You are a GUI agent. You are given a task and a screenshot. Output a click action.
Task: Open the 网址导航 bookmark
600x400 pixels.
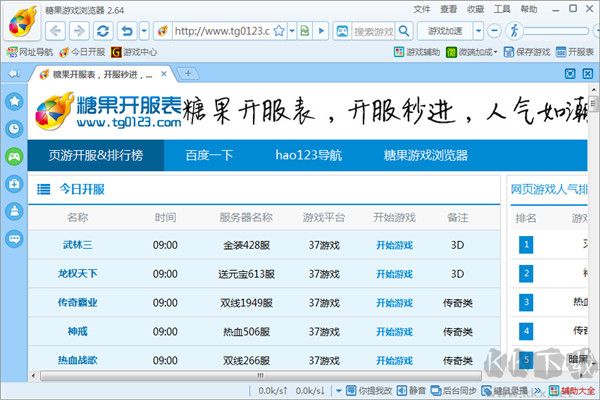pos(29,52)
